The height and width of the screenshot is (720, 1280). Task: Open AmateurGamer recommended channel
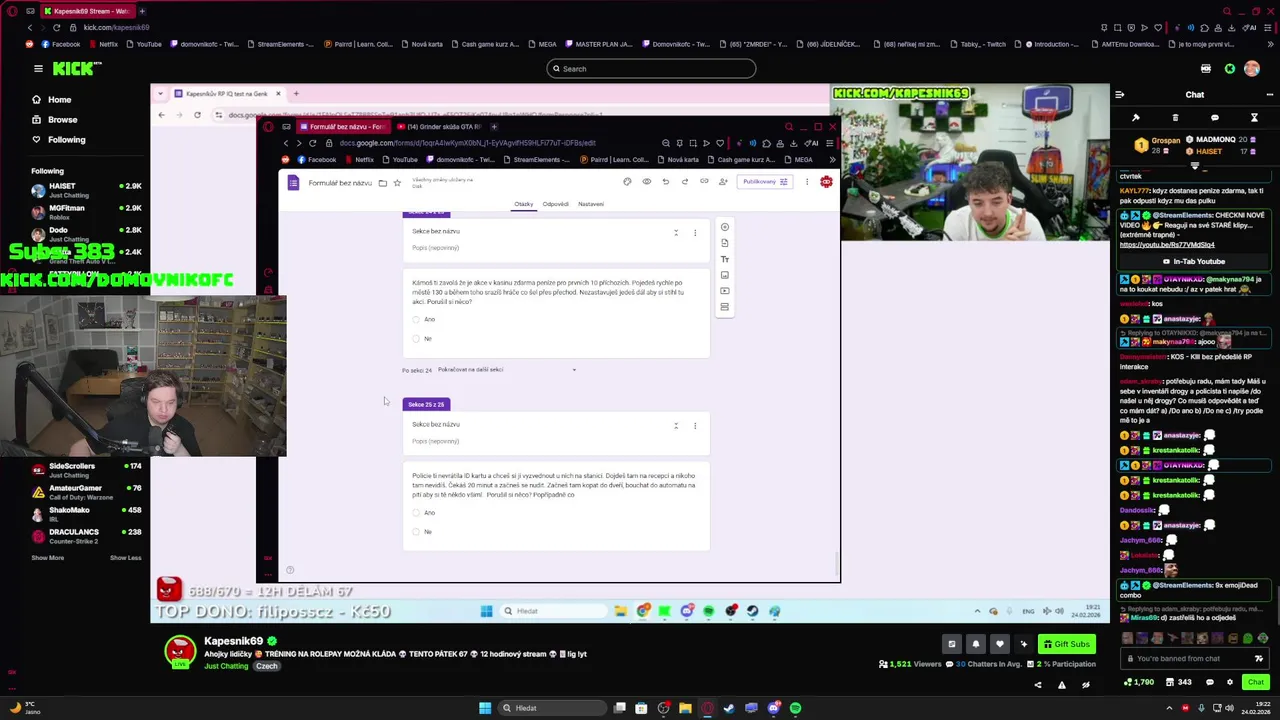87,492
